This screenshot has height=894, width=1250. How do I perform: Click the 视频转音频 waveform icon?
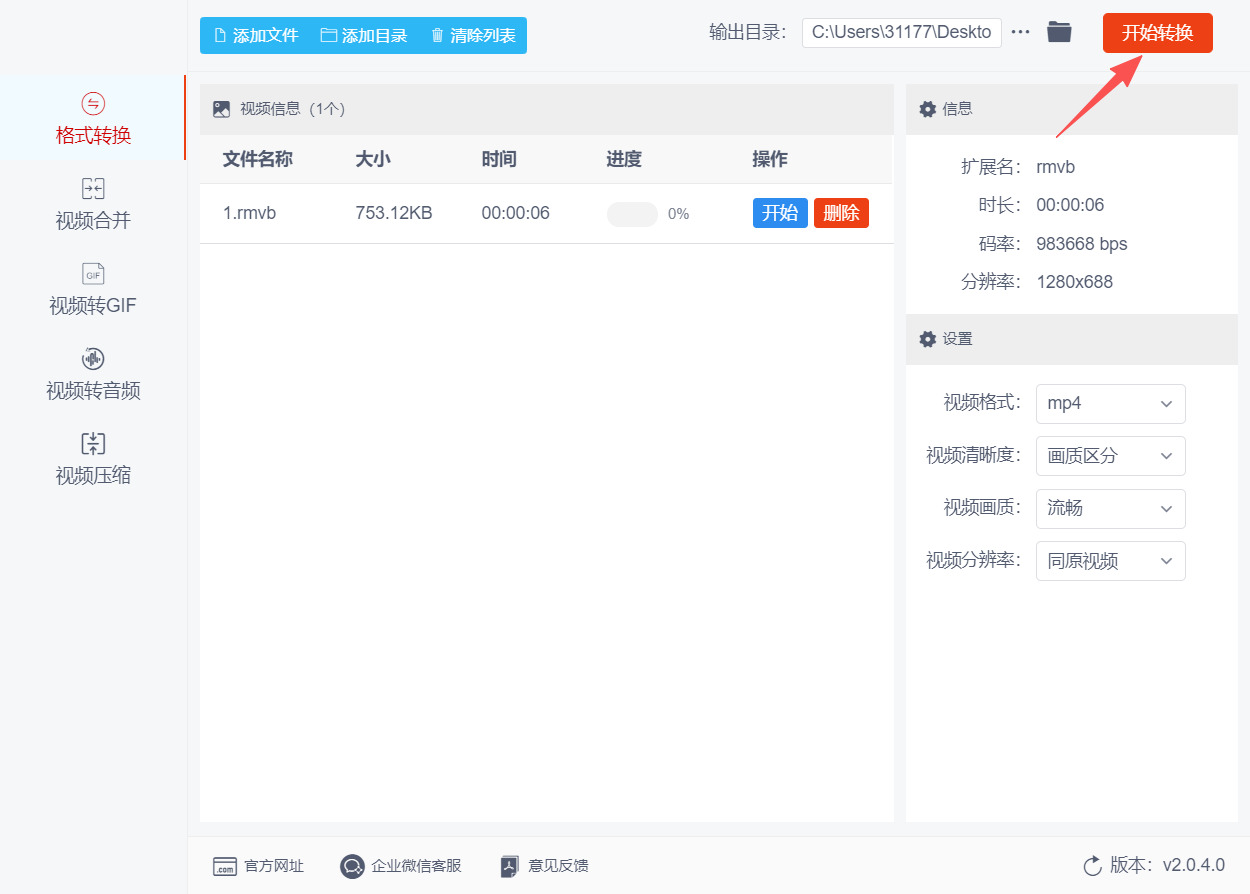tap(93, 359)
